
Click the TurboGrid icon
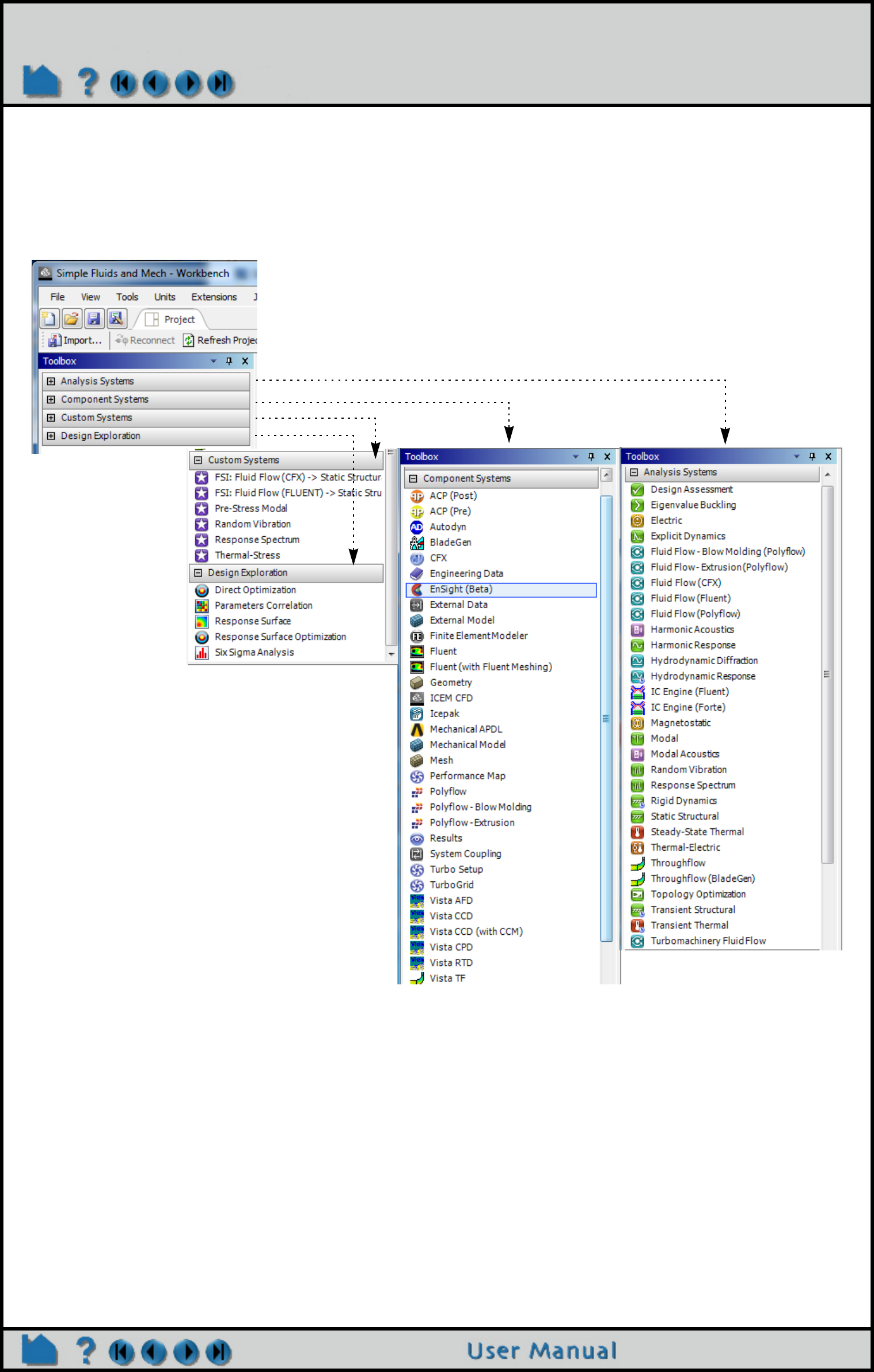(417, 885)
